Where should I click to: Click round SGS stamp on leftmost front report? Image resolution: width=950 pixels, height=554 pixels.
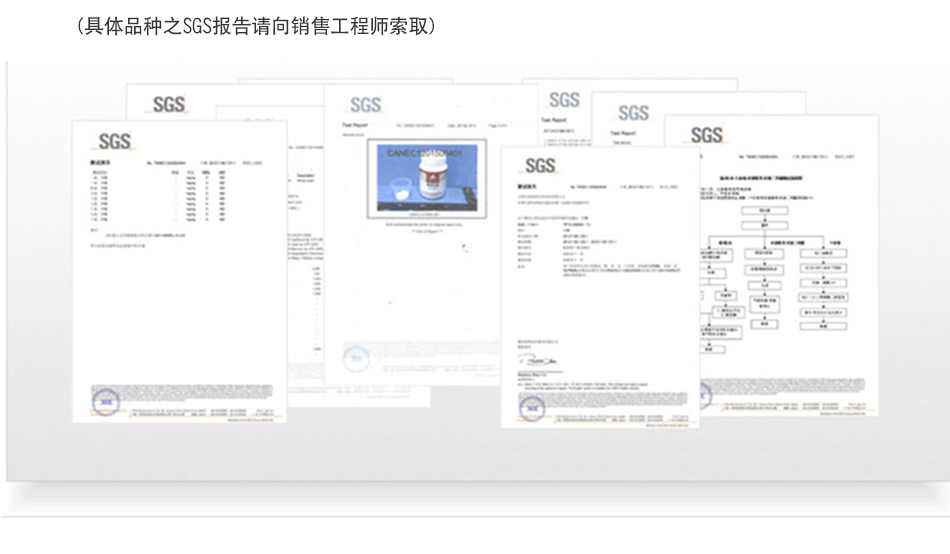(104, 402)
